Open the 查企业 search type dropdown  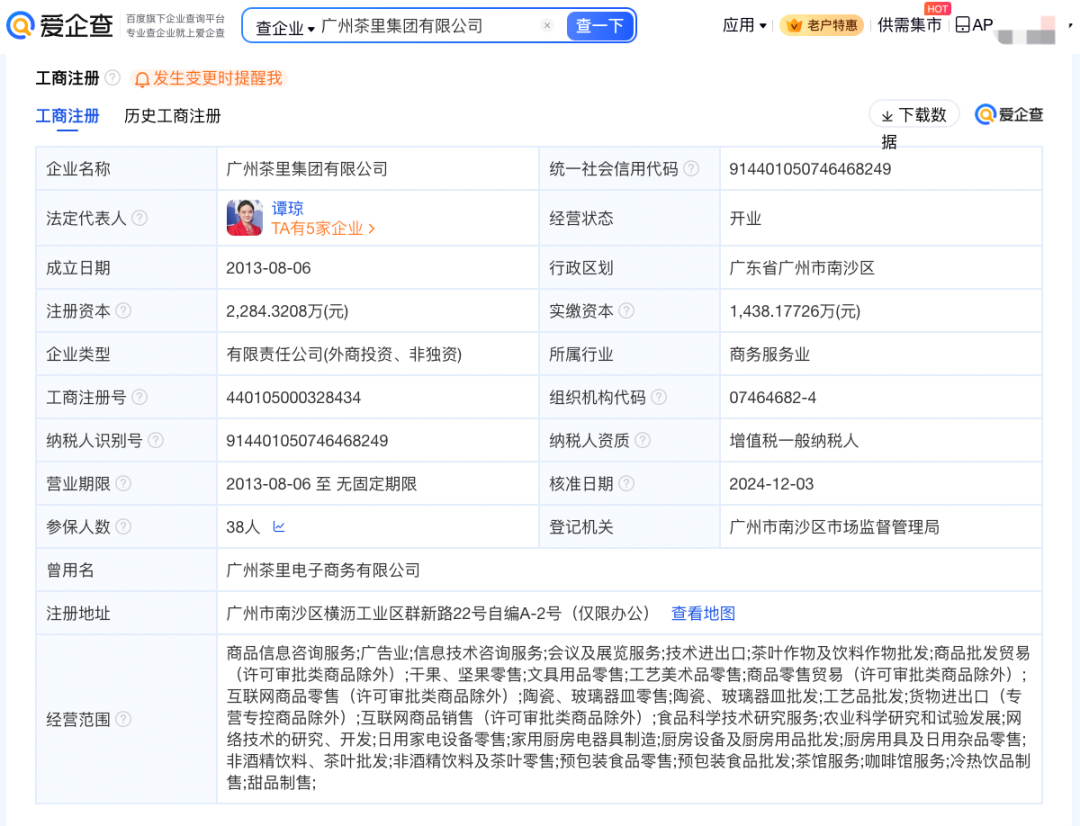pos(284,27)
